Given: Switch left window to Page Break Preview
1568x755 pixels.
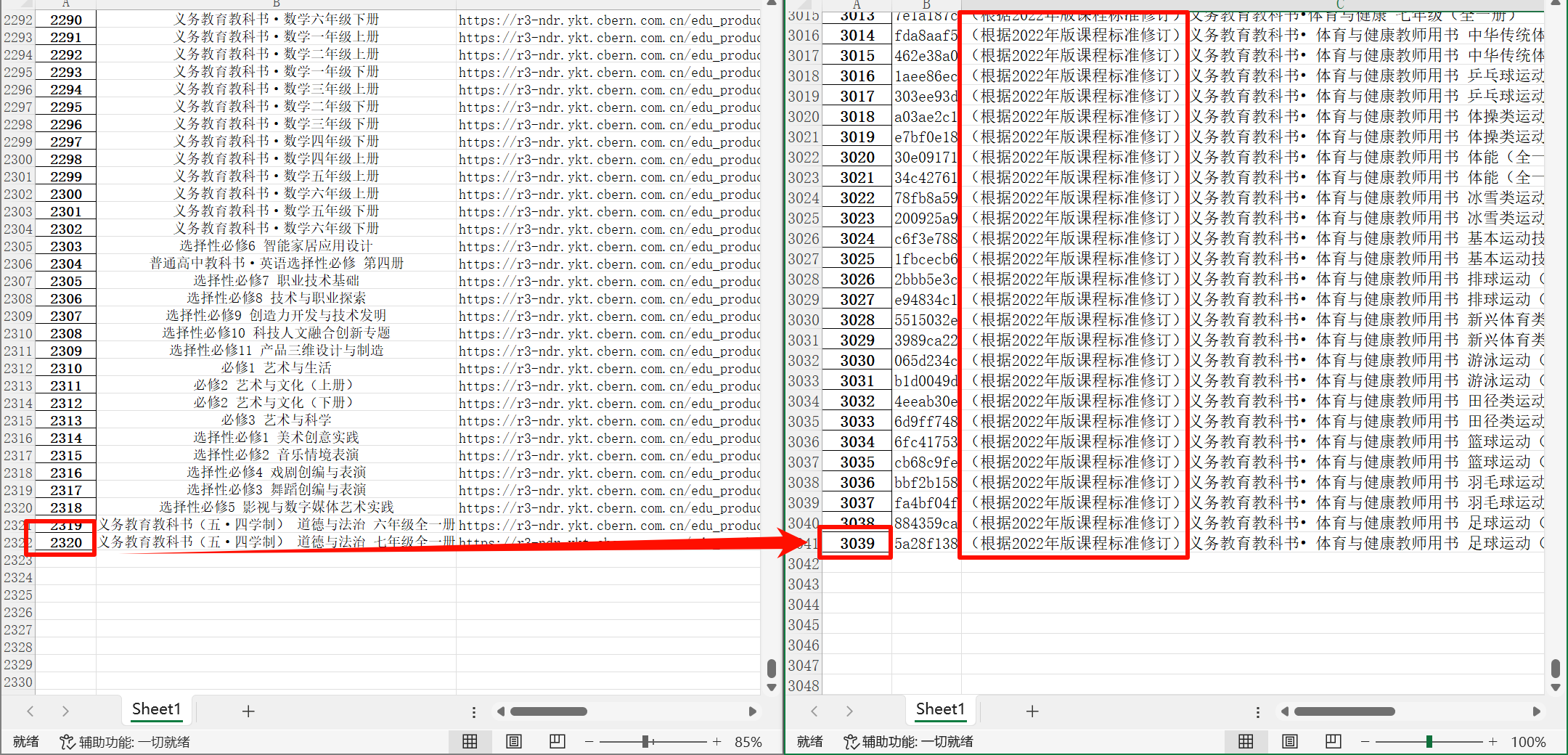Looking at the screenshot, I should click(x=557, y=741).
